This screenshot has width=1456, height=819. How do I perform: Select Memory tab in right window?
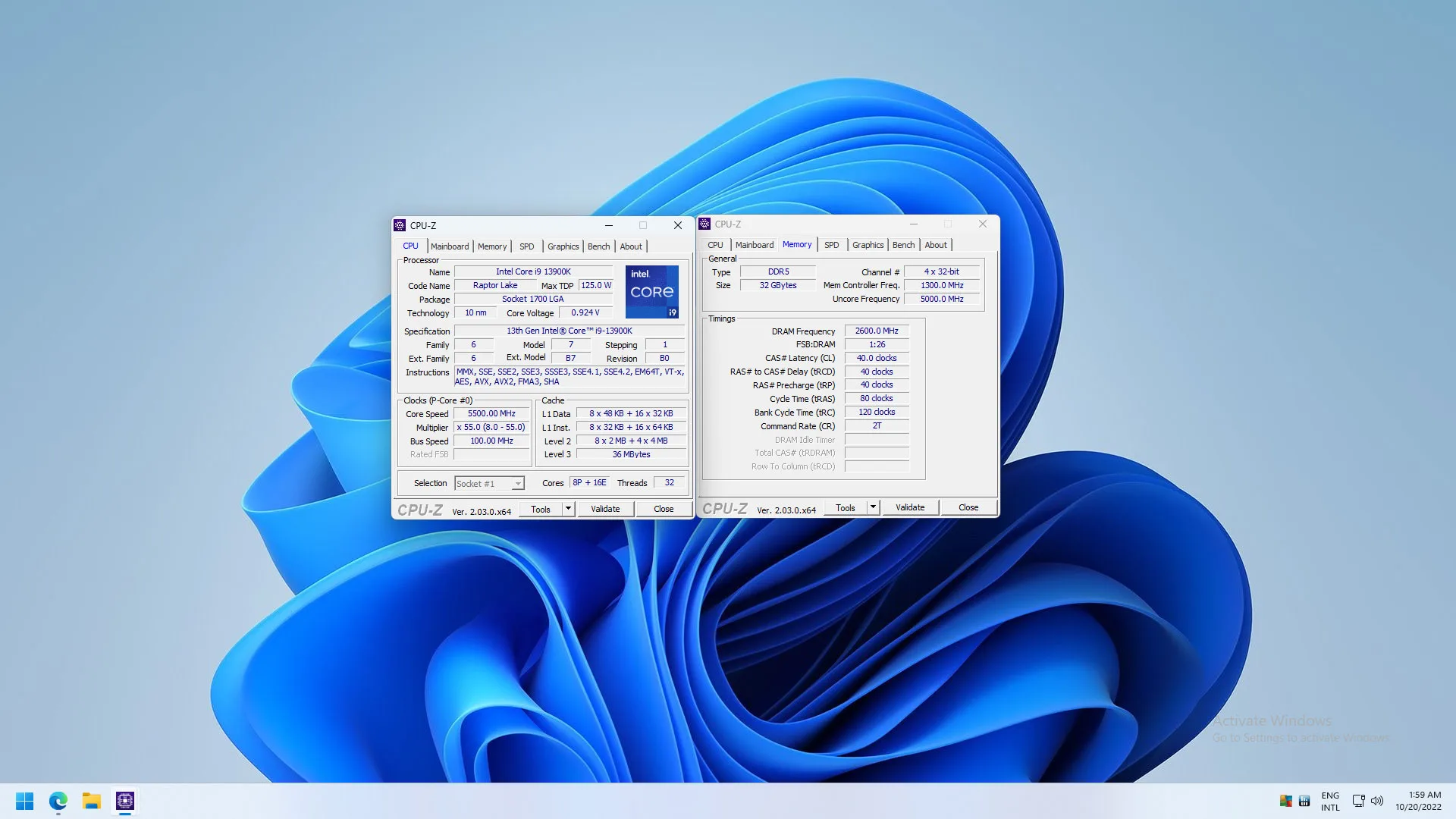[x=797, y=244]
